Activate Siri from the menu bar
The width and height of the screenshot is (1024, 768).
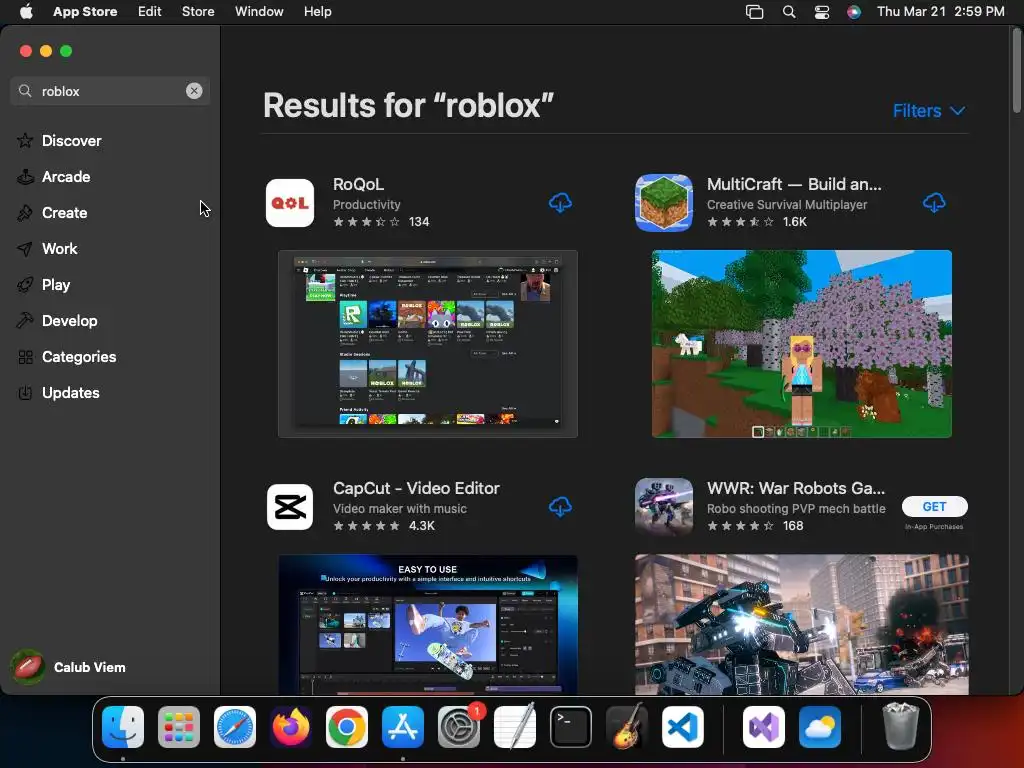point(854,11)
